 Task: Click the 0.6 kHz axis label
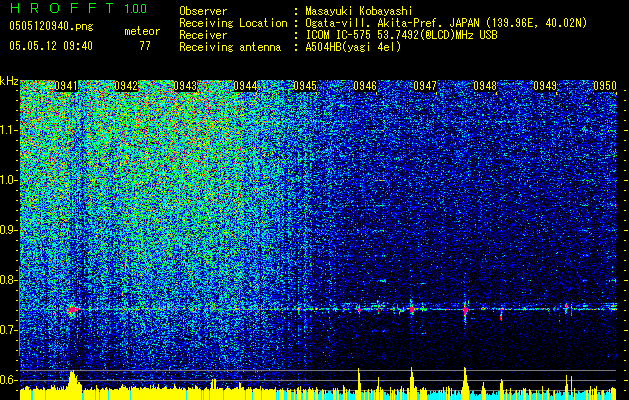tap(9, 380)
